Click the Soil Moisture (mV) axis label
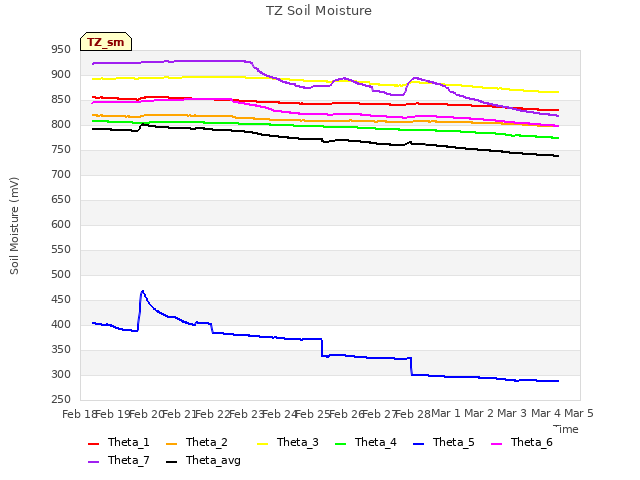The width and height of the screenshot is (640, 480). pyautogui.click(x=14, y=226)
